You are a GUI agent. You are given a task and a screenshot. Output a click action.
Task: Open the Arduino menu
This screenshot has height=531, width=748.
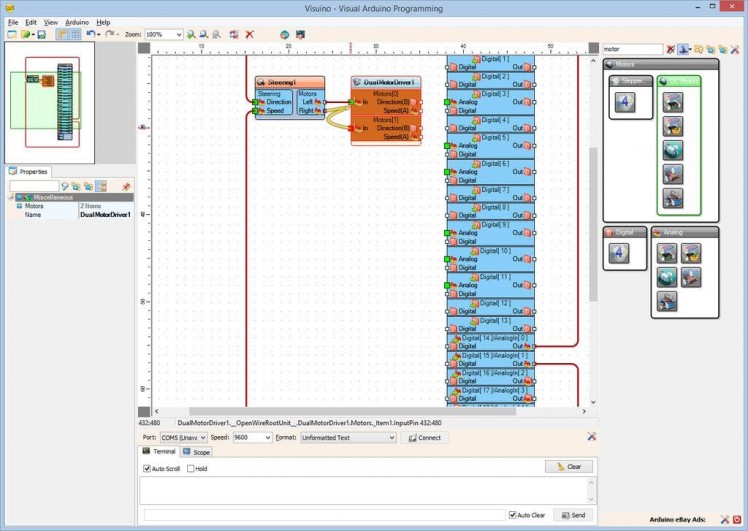click(x=78, y=21)
